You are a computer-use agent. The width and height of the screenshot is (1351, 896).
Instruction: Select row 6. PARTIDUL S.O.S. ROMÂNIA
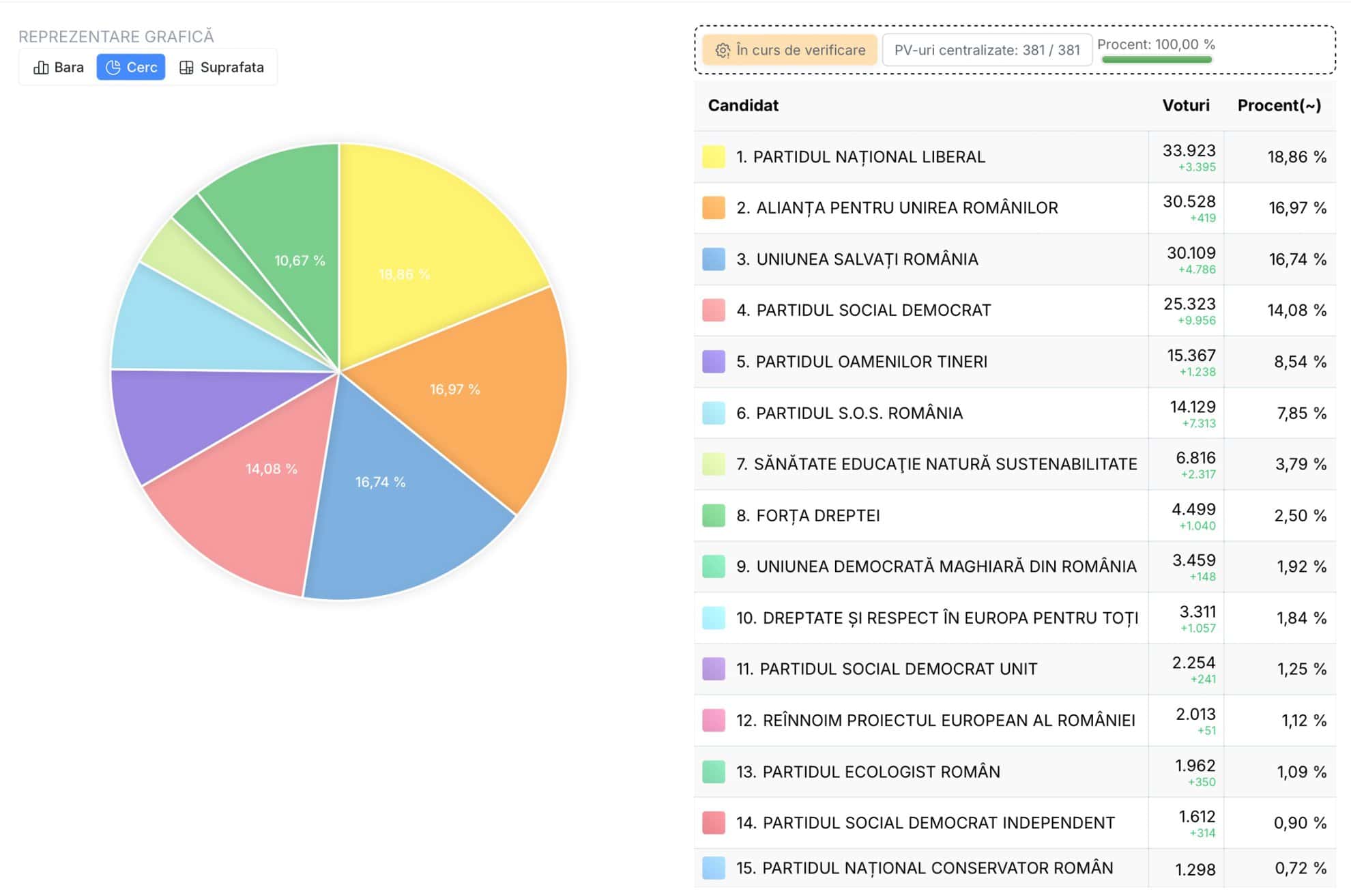(1015, 414)
